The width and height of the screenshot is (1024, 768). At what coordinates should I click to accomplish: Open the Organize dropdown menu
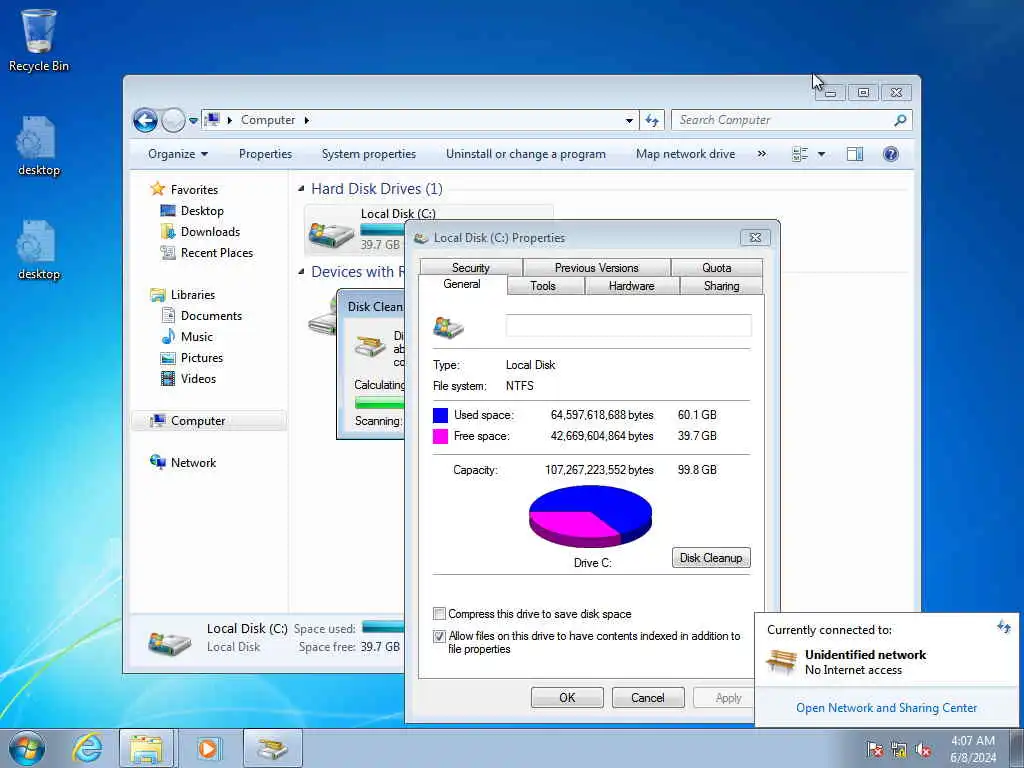[x=178, y=154]
